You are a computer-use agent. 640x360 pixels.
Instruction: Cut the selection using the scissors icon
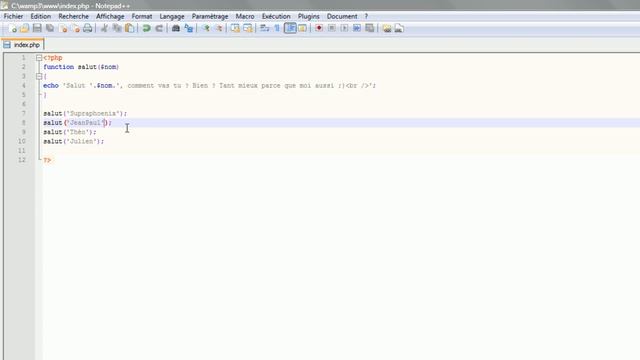104,28
